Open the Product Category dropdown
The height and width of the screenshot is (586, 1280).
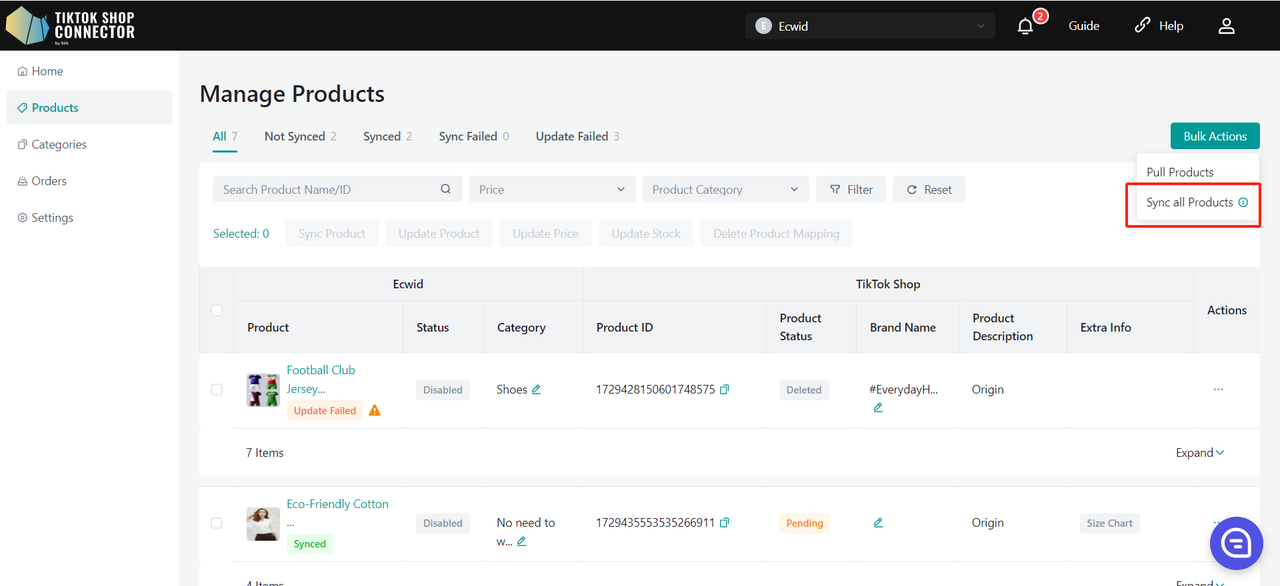(725, 189)
